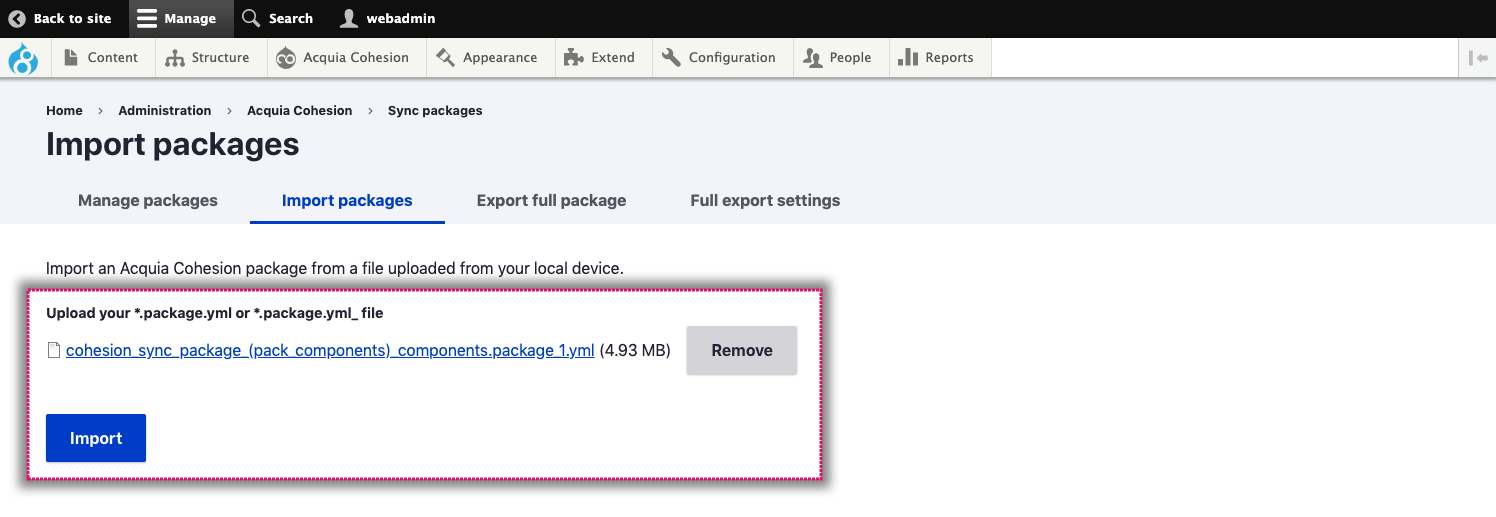The width and height of the screenshot is (1496, 517).
Task: Click the Search magnifier icon
Action: (x=251, y=18)
